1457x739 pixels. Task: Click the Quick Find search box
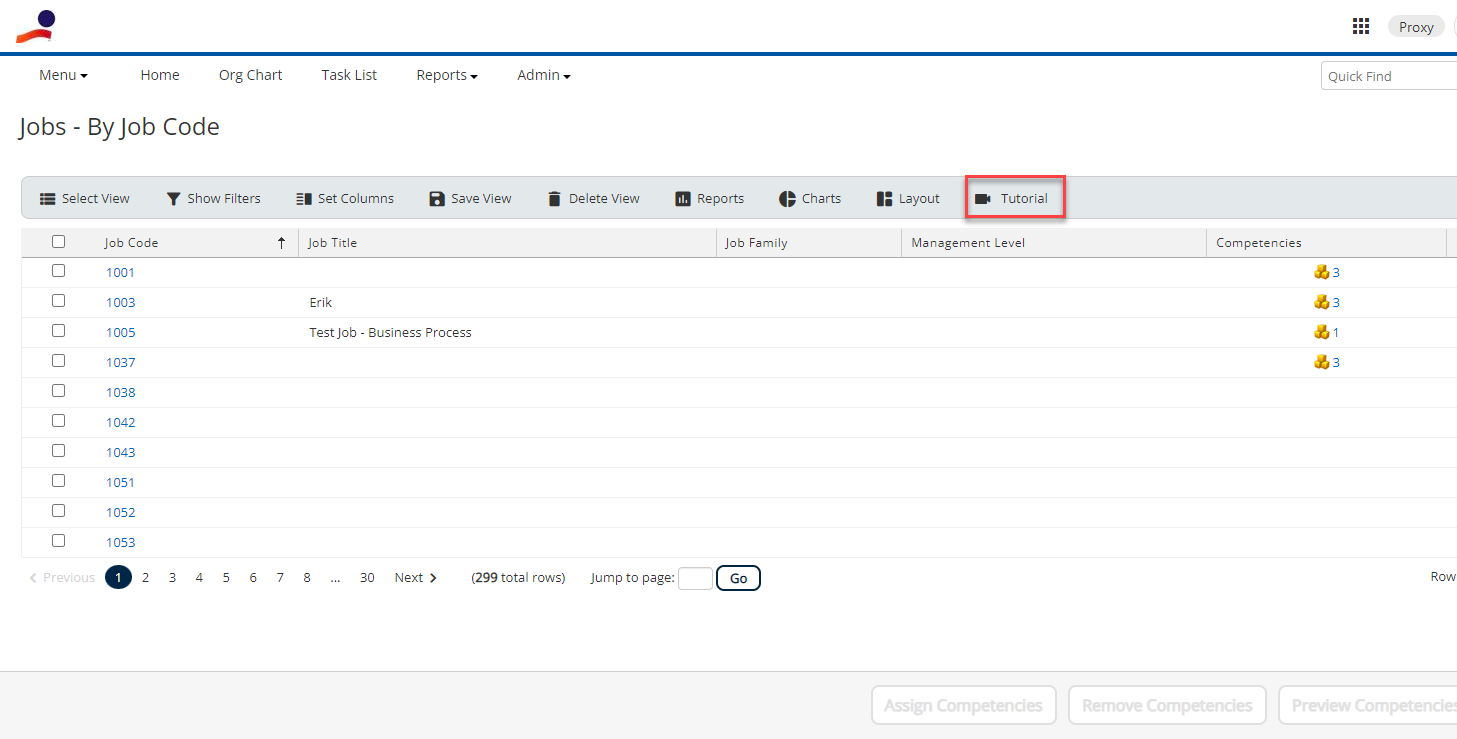1389,76
